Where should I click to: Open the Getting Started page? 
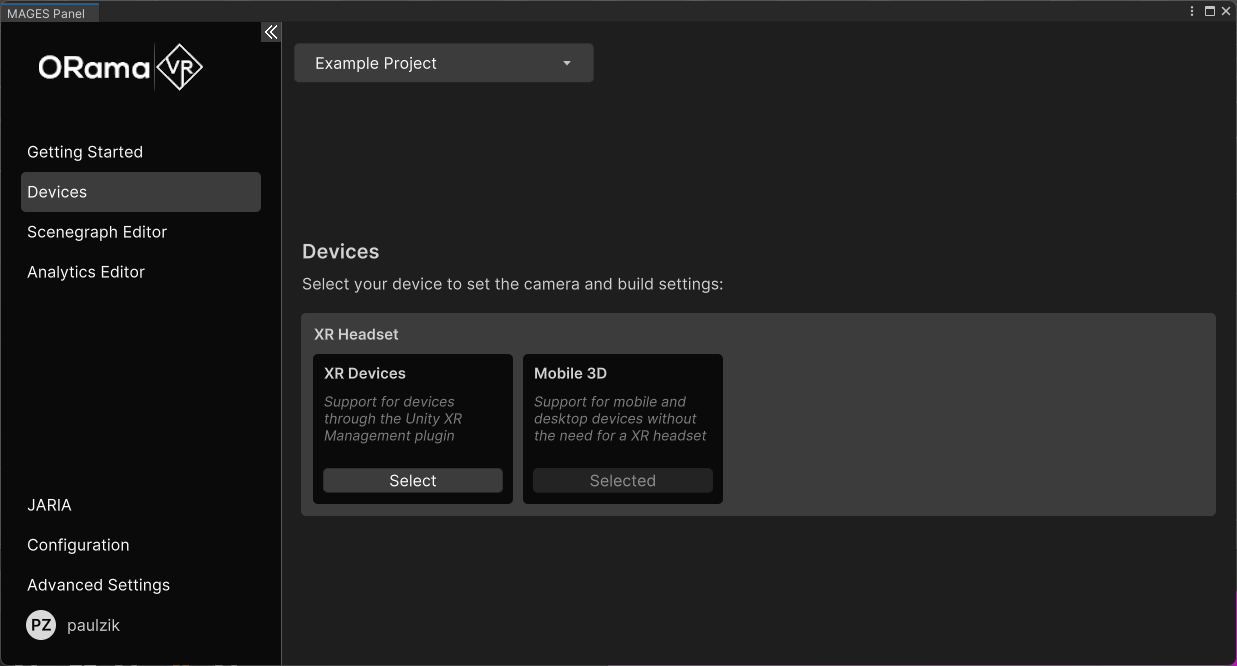[85, 152]
